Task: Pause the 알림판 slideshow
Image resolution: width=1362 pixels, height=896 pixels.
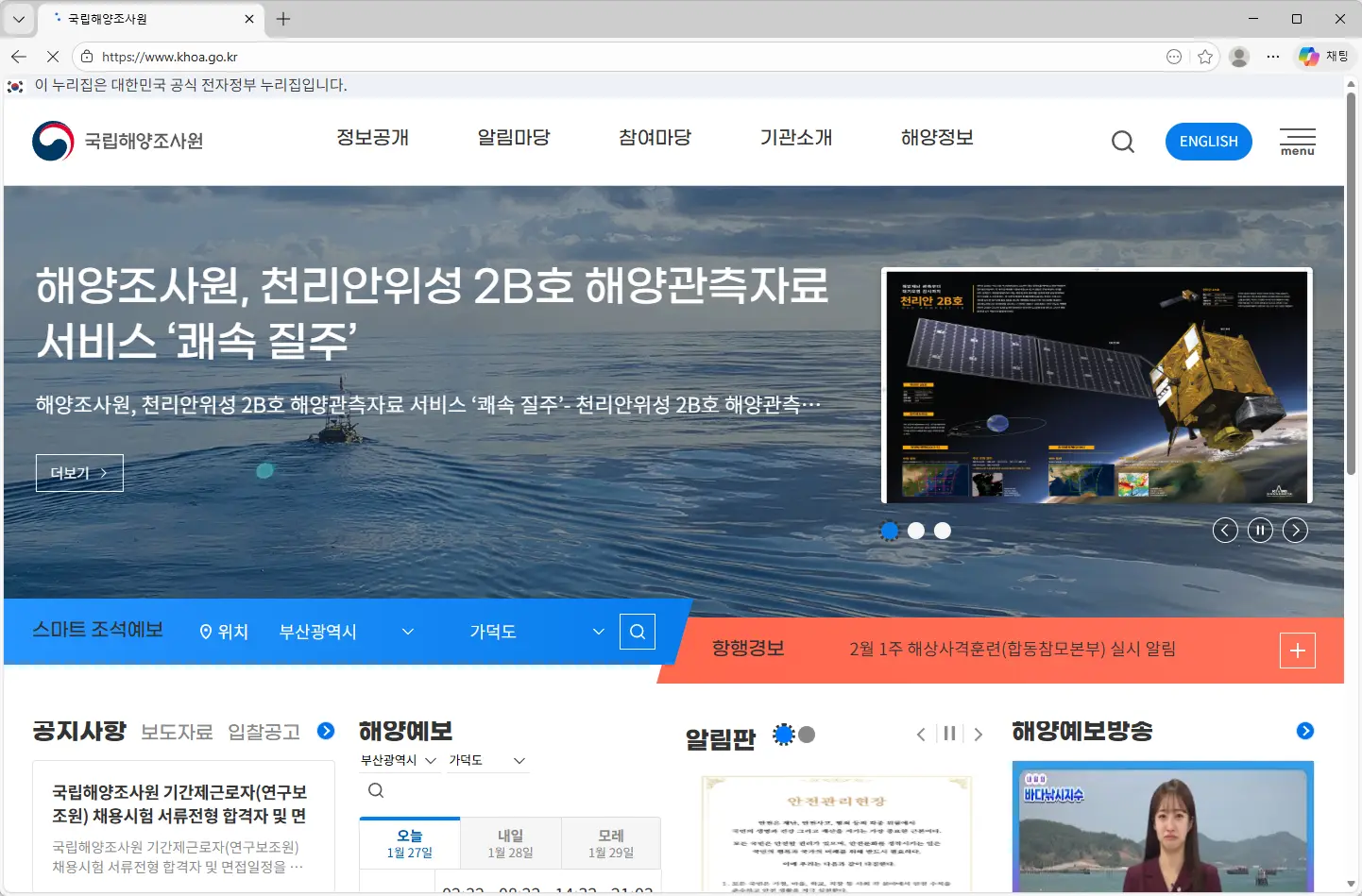Action: [949, 734]
